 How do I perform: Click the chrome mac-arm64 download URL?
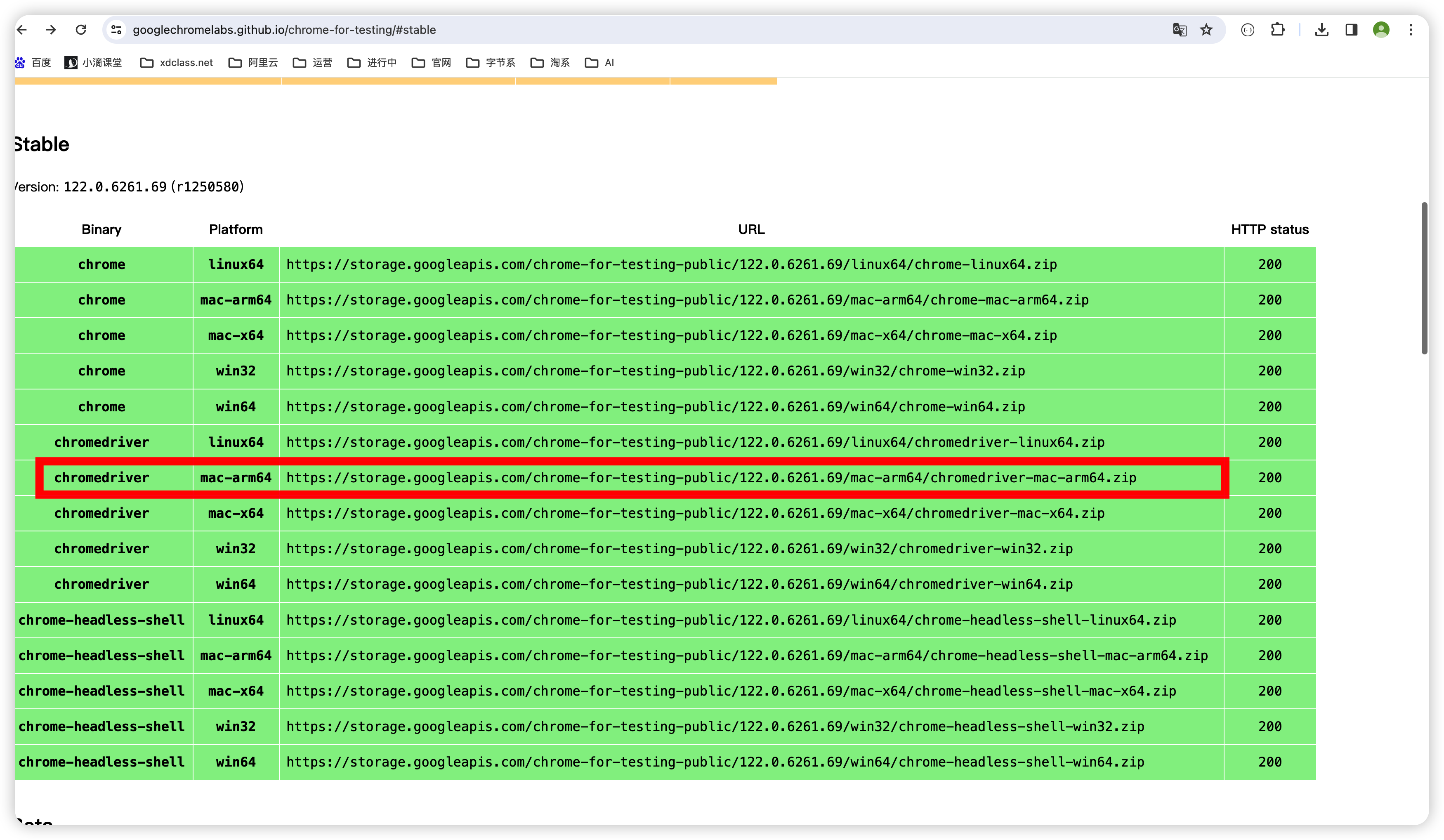688,300
